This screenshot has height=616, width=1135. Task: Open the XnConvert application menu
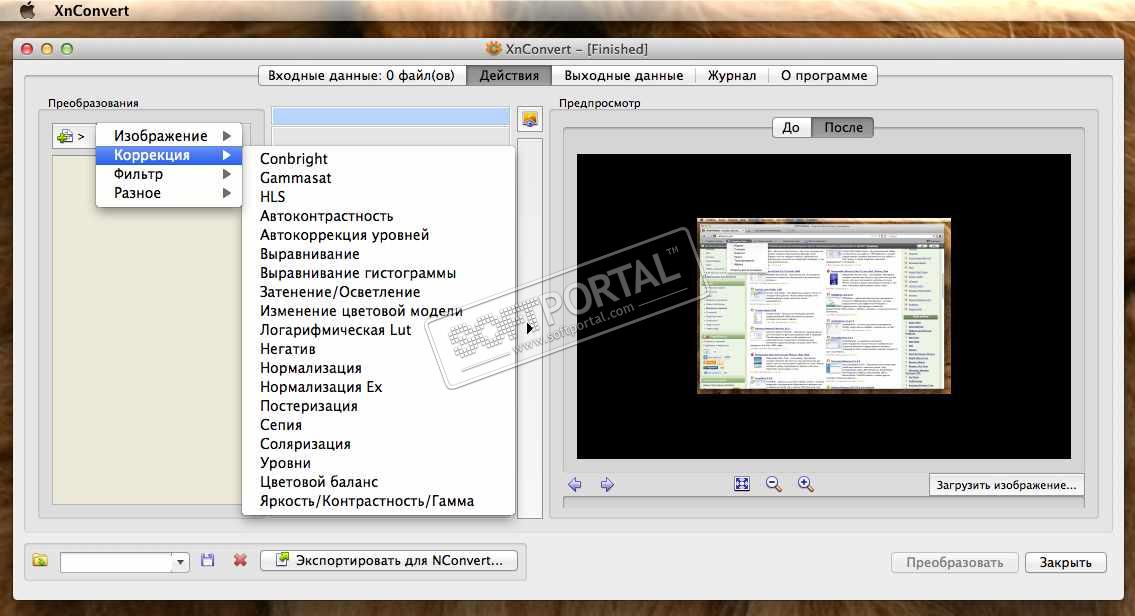(x=91, y=10)
